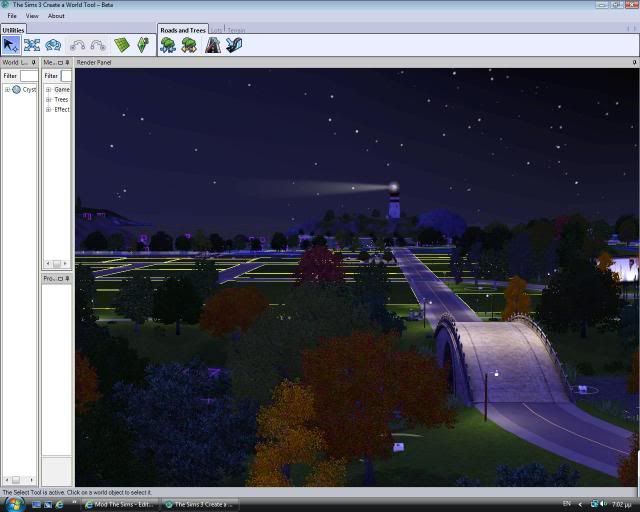Select the second tree tool icon
This screenshot has height=512, width=640.
tap(189, 45)
